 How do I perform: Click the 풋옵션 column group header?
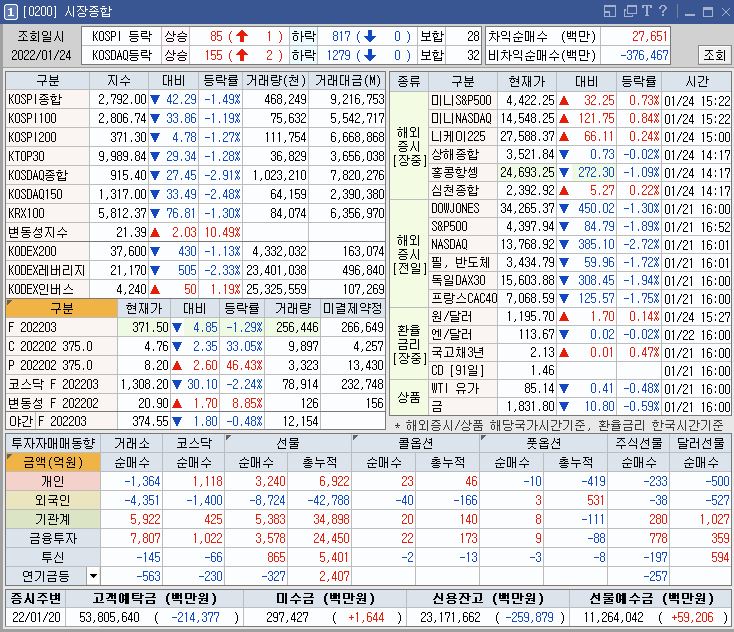tap(543, 443)
